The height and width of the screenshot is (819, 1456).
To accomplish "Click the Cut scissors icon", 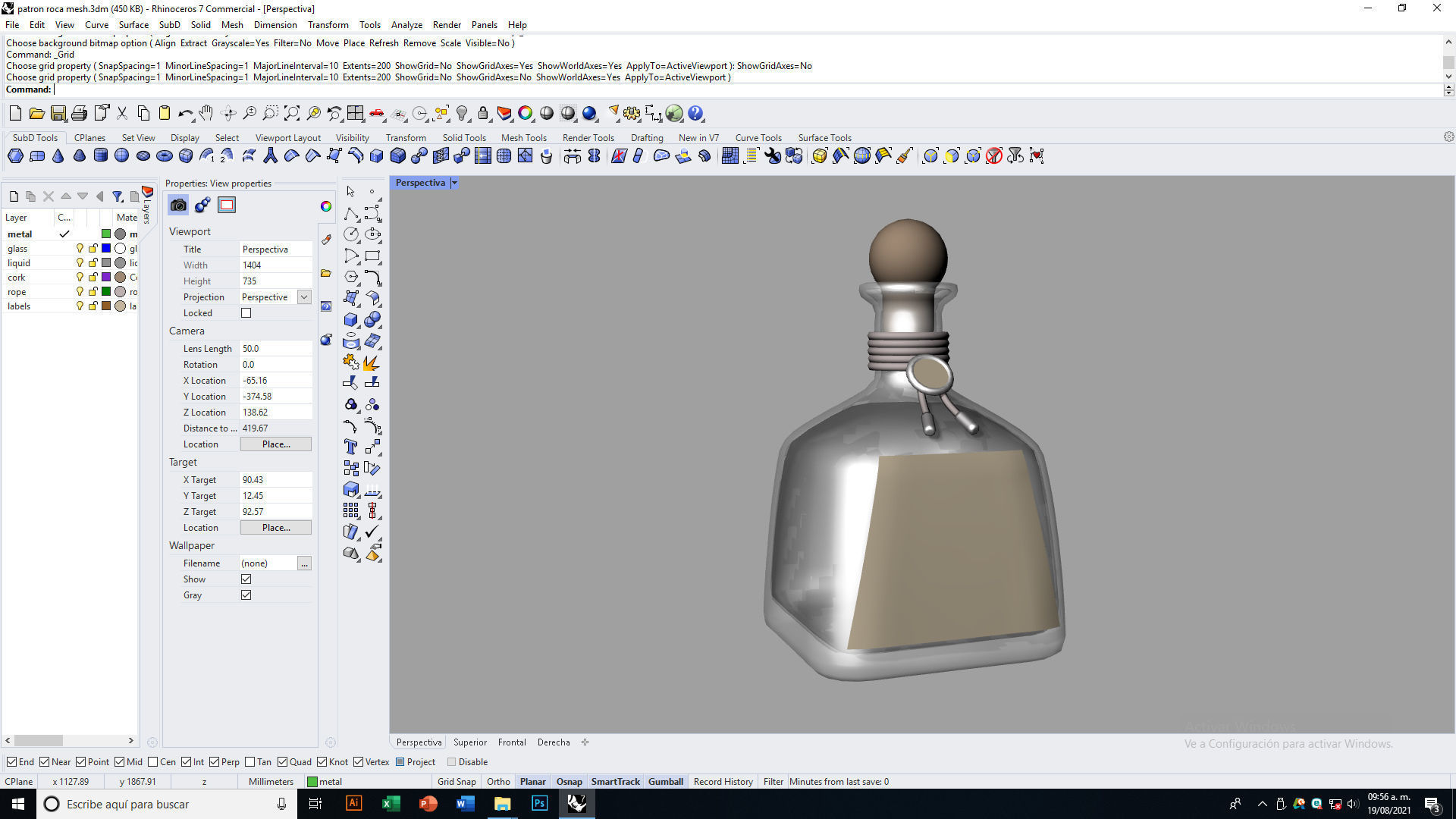I will pos(121,114).
